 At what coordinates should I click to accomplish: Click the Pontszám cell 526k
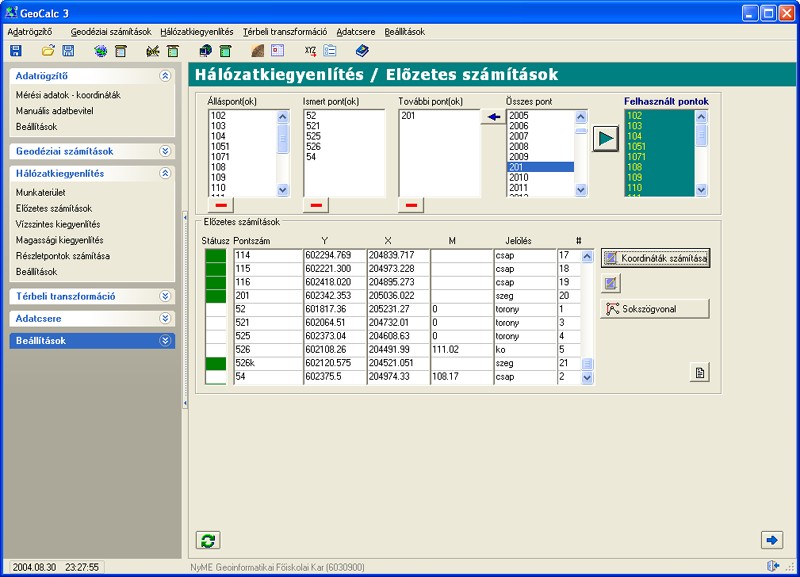point(268,363)
